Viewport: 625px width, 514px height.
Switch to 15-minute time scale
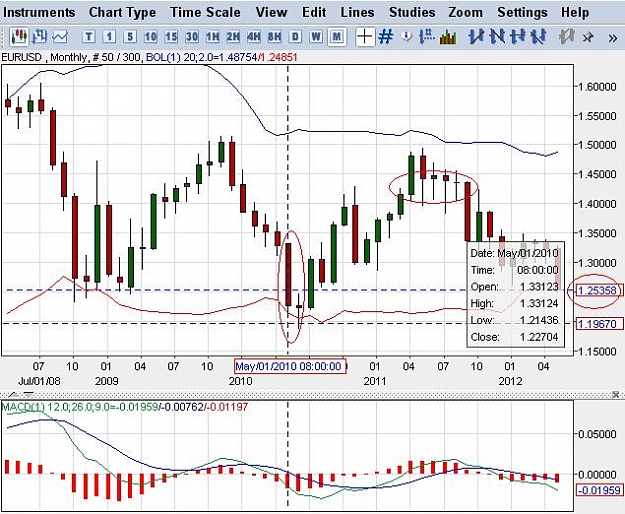171,37
